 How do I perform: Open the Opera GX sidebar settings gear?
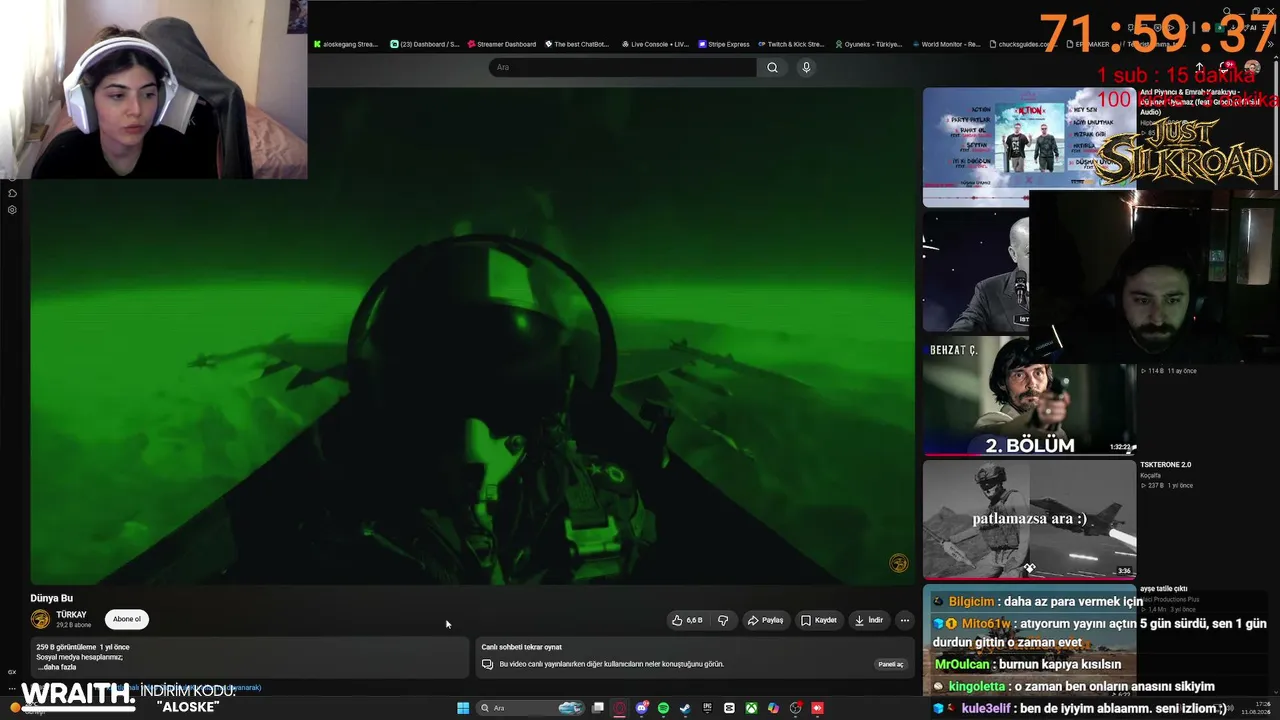coord(12,210)
